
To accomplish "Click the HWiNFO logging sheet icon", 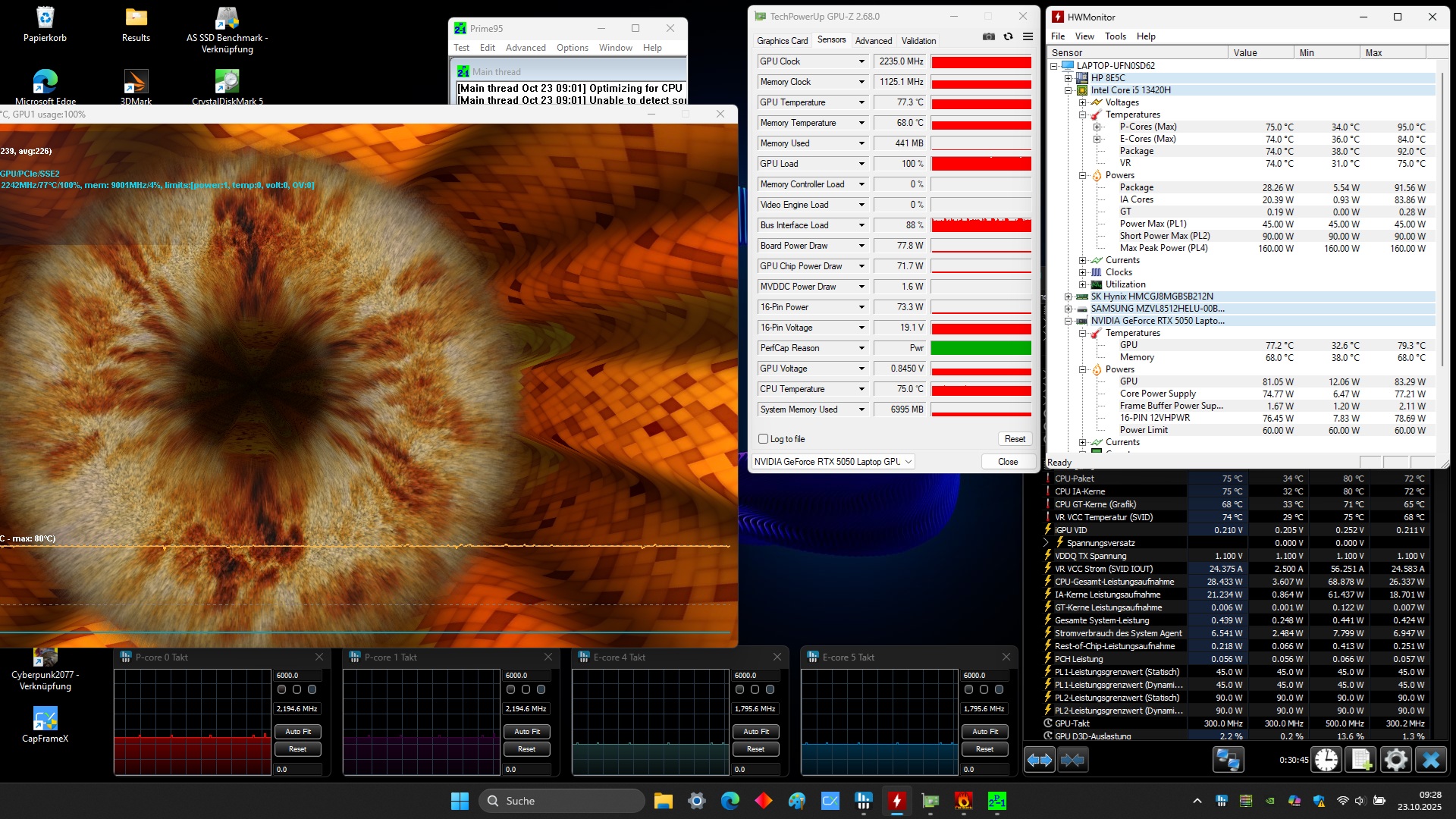I will 1361,760.
